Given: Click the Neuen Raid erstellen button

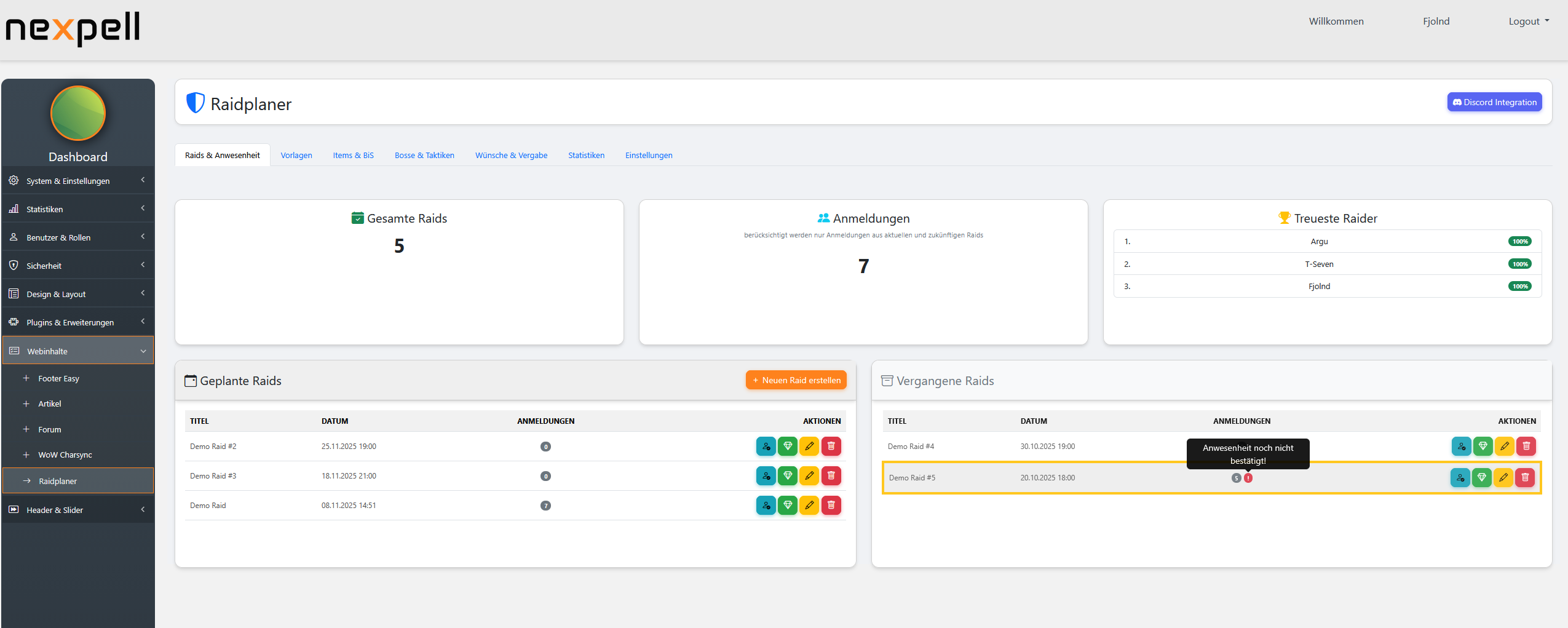Looking at the screenshot, I should point(796,380).
